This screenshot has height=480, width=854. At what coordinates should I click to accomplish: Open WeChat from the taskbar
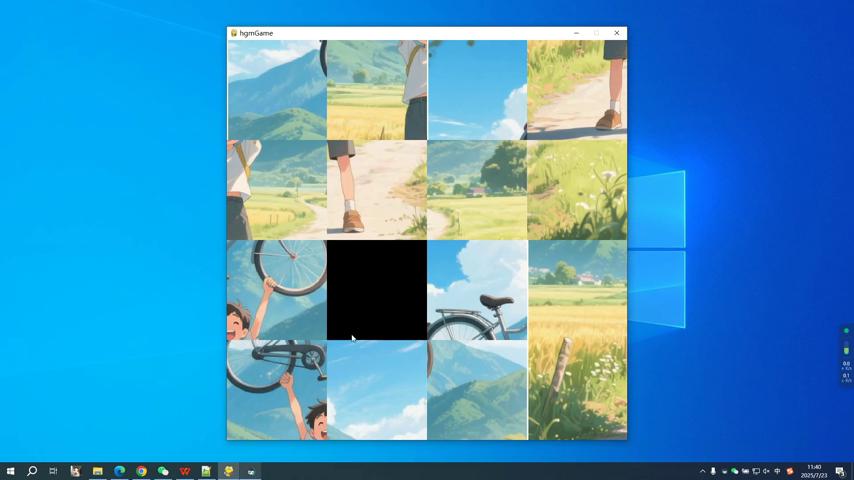tap(163, 471)
